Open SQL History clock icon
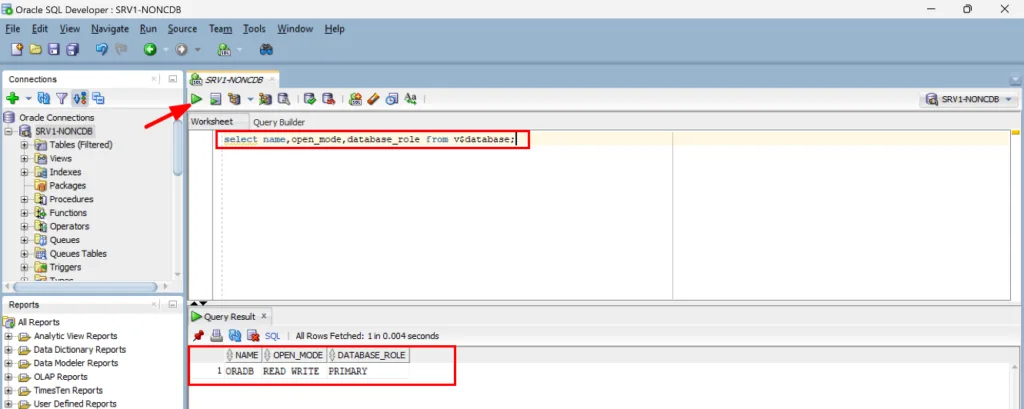1024x409 pixels. coord(392,99)
